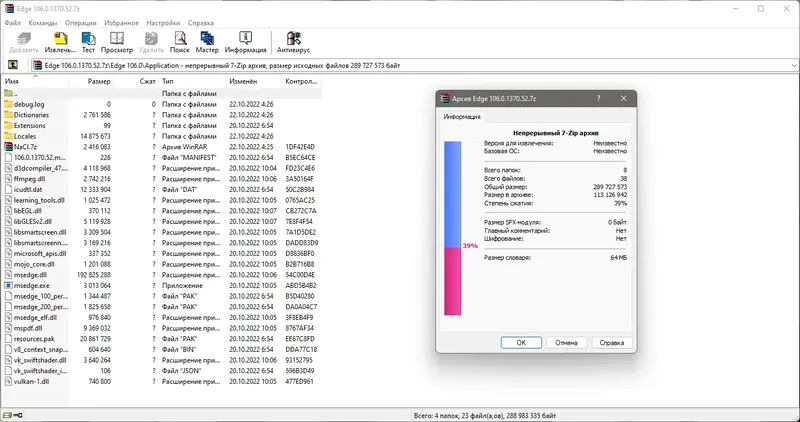Click the Dictionaries folder icon

(x=8, y=115)
